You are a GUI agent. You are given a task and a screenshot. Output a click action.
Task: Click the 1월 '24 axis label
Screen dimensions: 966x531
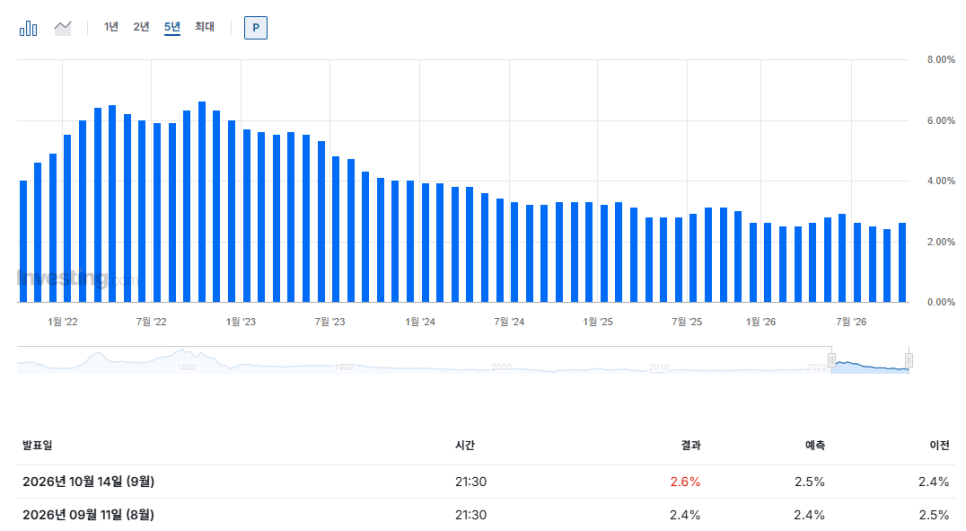click(420, 322)
